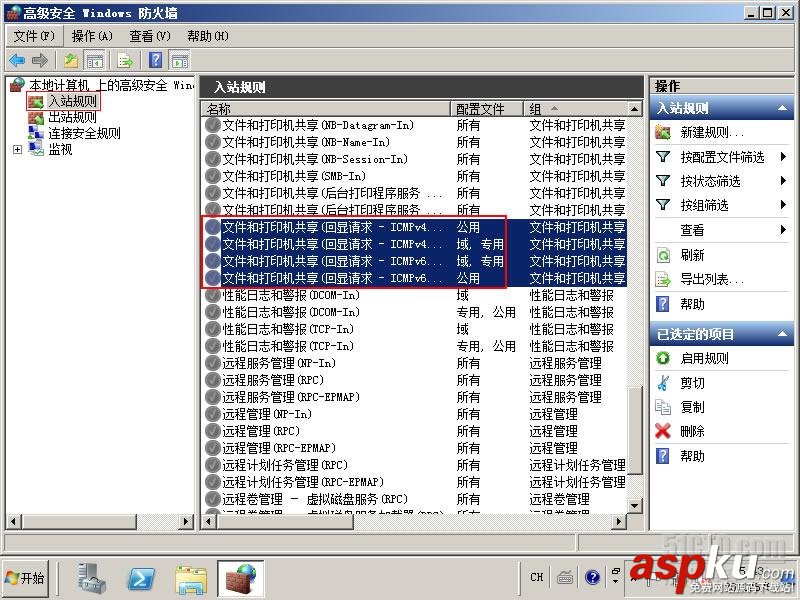Click the CH language indicator in taskbar
Screen dimensions: 800x600
(536, 578)
